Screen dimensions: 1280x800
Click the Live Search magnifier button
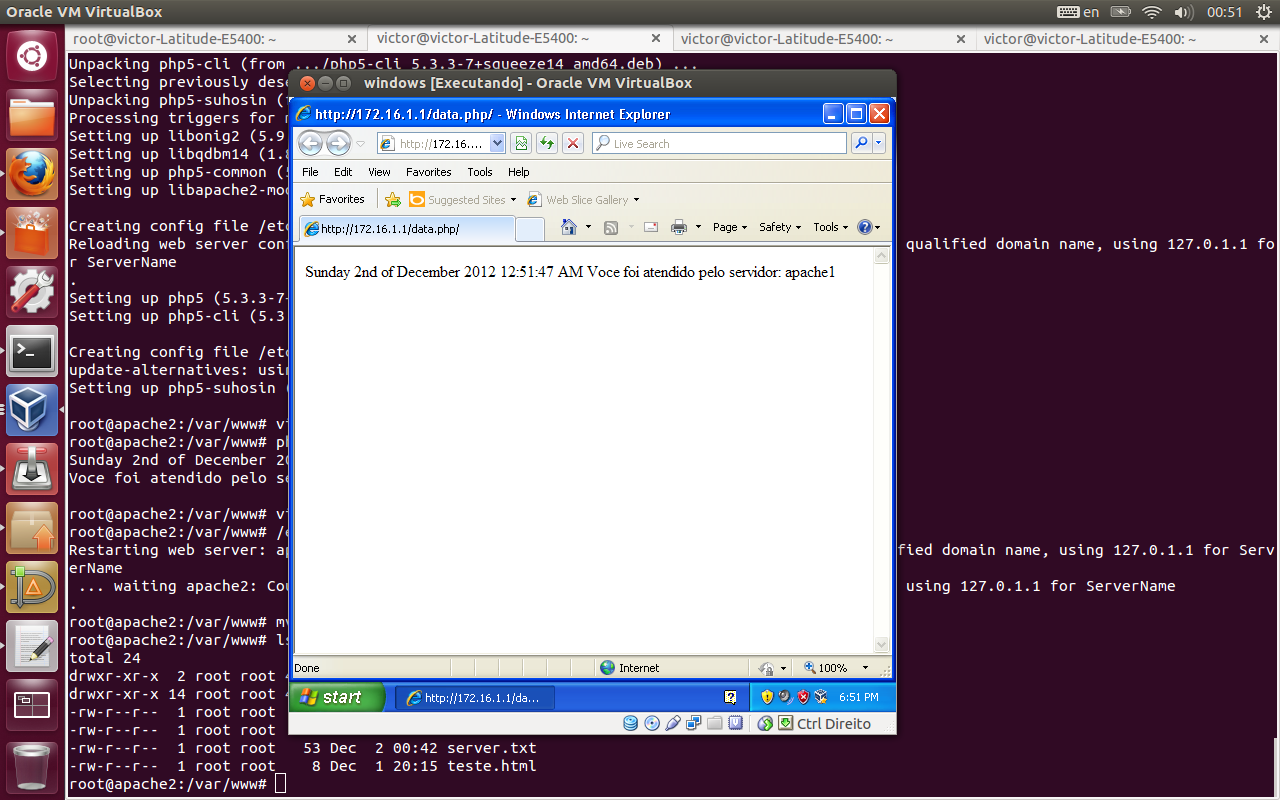861,144
